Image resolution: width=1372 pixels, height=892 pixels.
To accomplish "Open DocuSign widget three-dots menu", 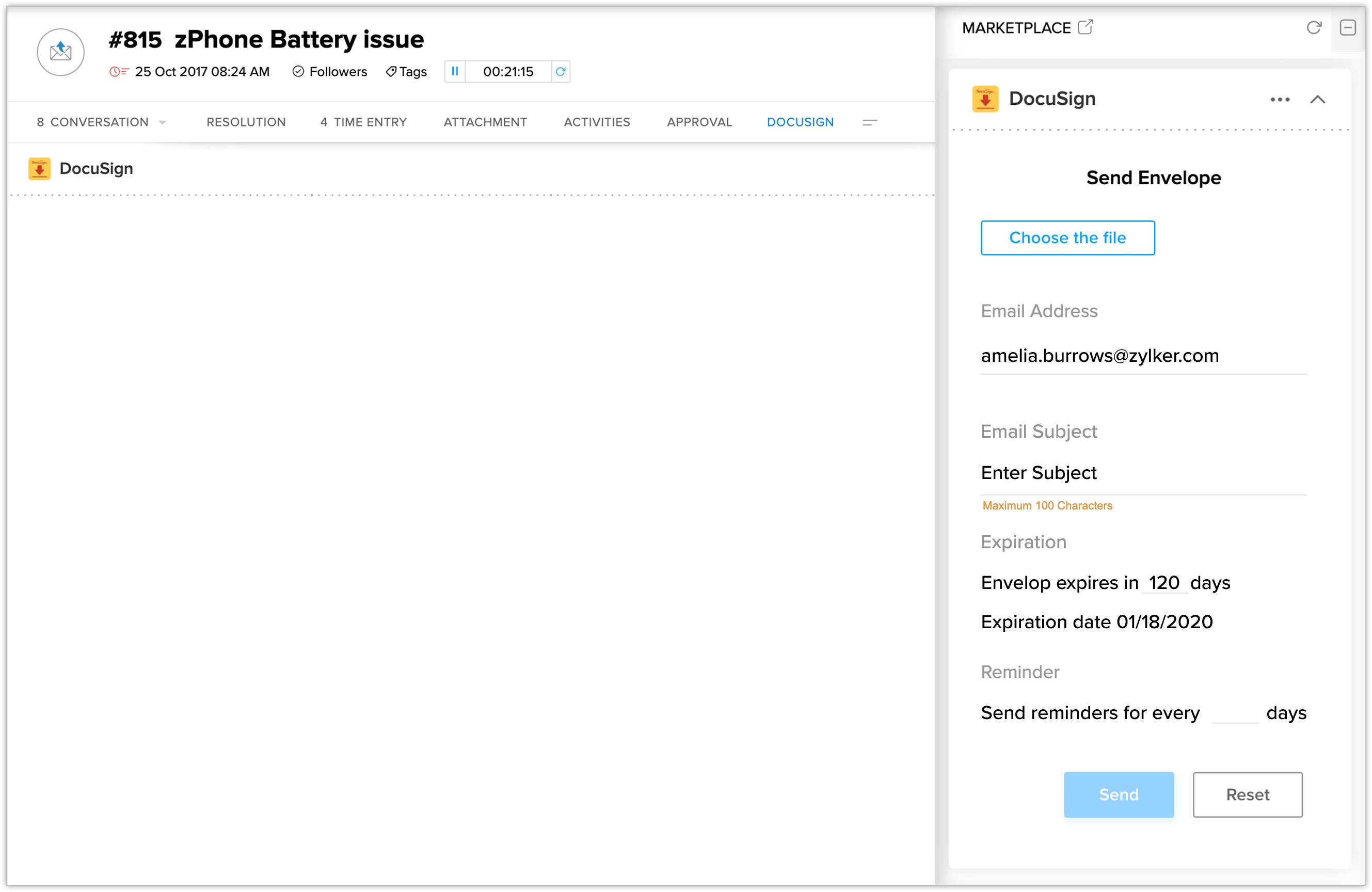I will (1279, 100).
